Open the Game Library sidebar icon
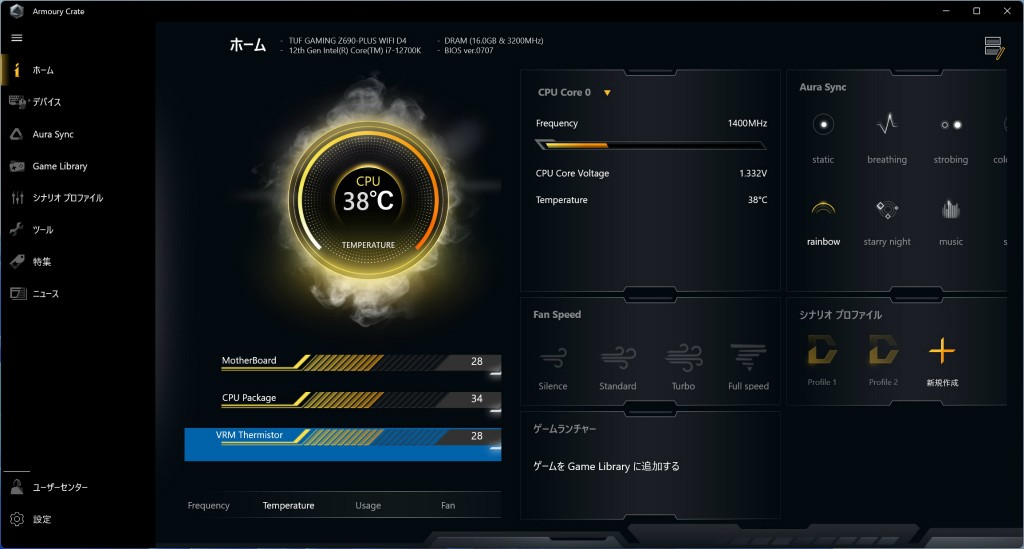 tap(17, 166)
